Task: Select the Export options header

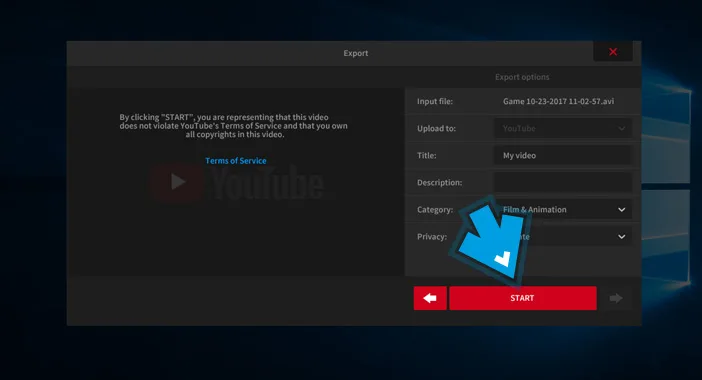Action: tap(522, 77)
